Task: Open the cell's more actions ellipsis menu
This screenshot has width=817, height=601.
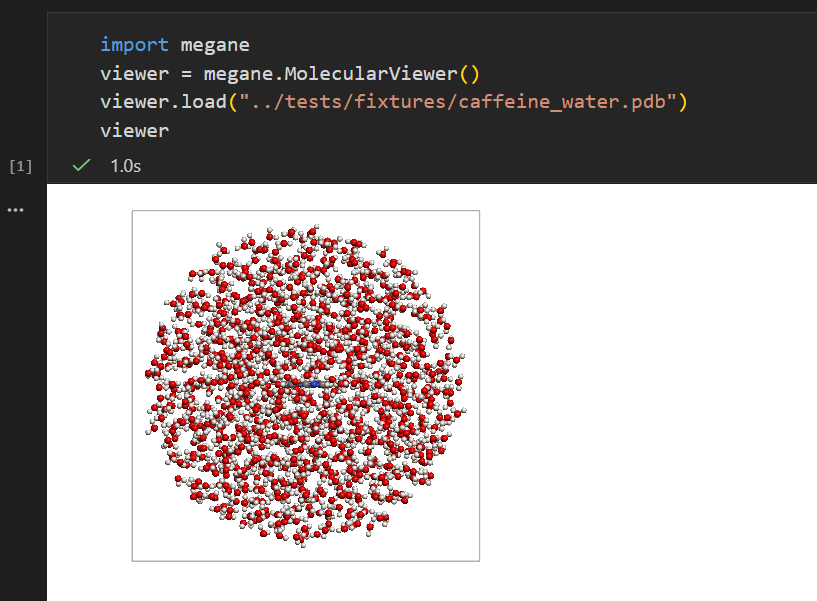Action: pyautogui.click(x=15, y=208)
